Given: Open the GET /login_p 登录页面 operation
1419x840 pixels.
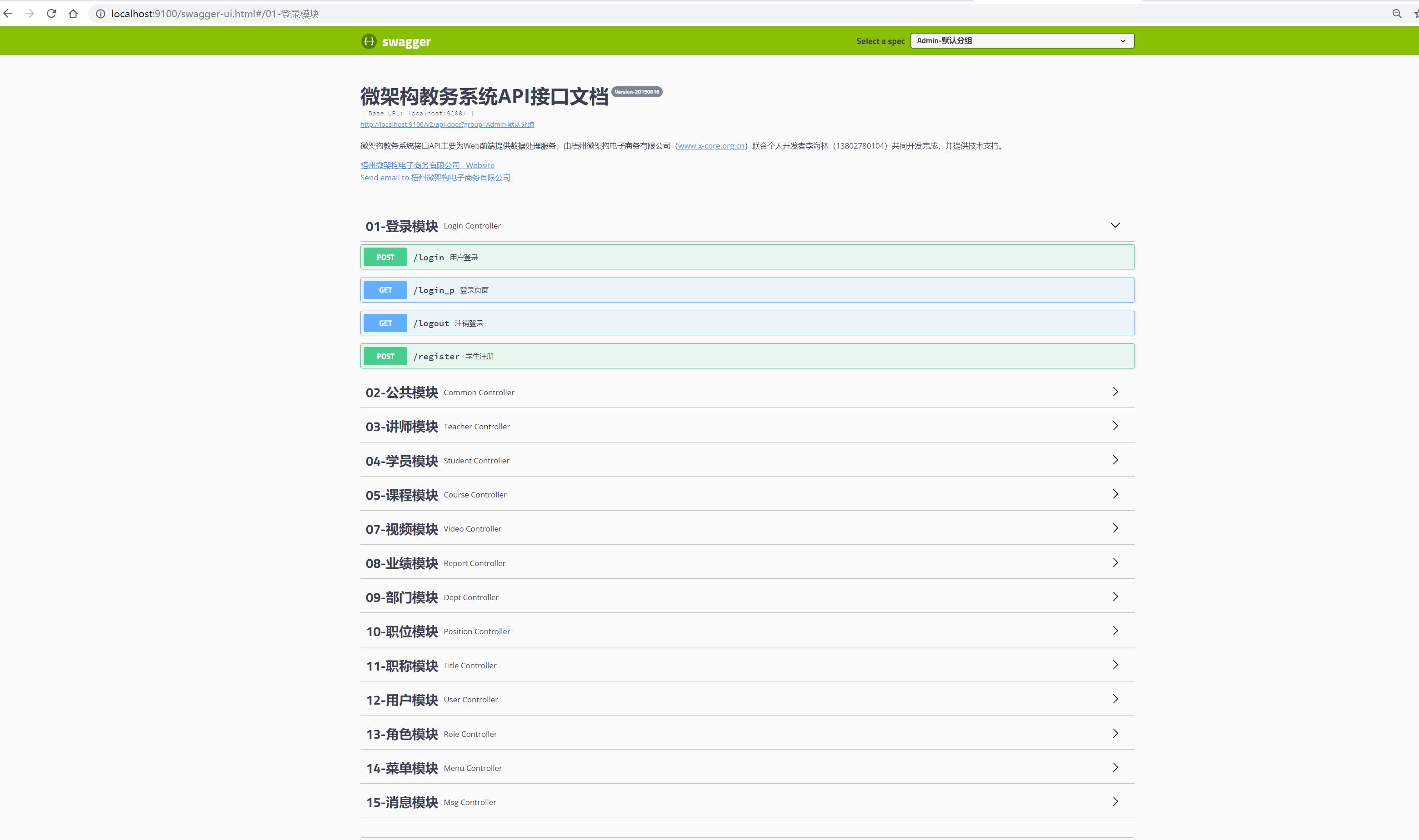Looking at the screenshot, I should tap(747, 290).
